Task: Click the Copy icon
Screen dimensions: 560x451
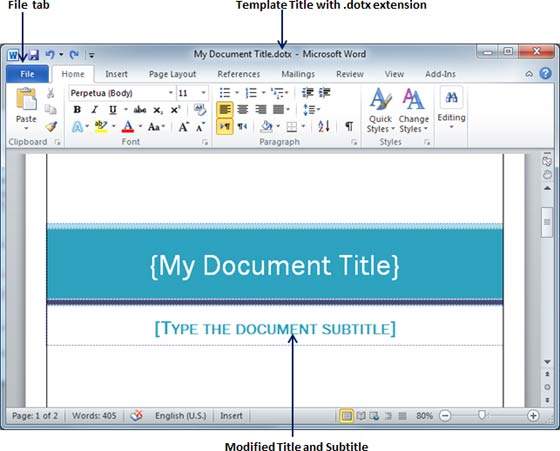Action: coord(51,109)
